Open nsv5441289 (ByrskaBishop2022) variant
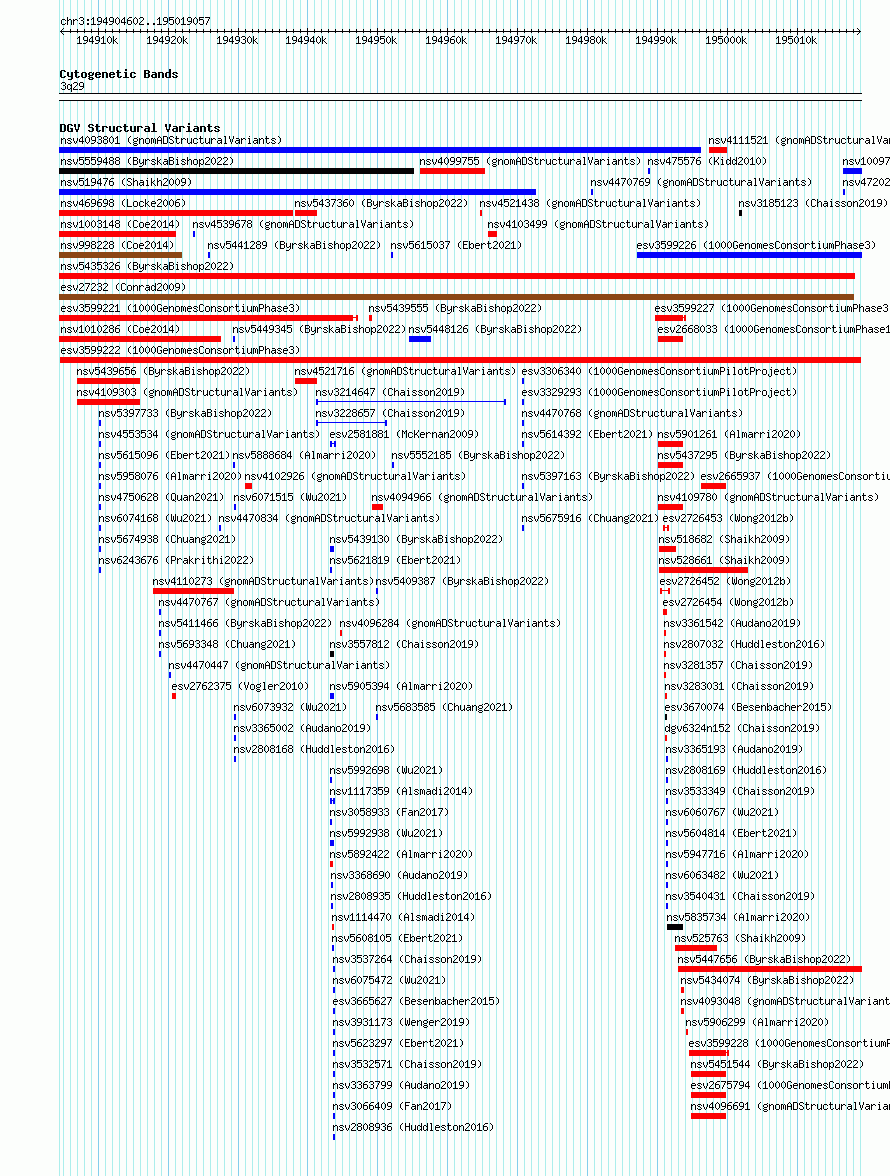Screen dimensions: 890x1176 coord(294,245)
